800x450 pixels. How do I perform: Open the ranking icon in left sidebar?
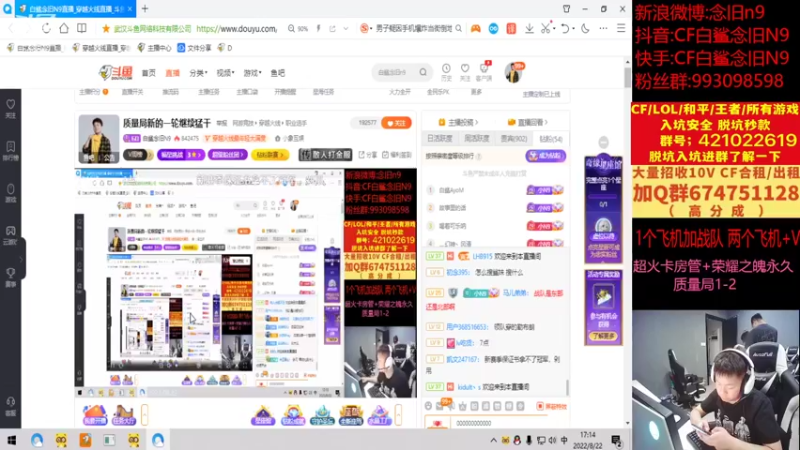[x=11, y=151]
